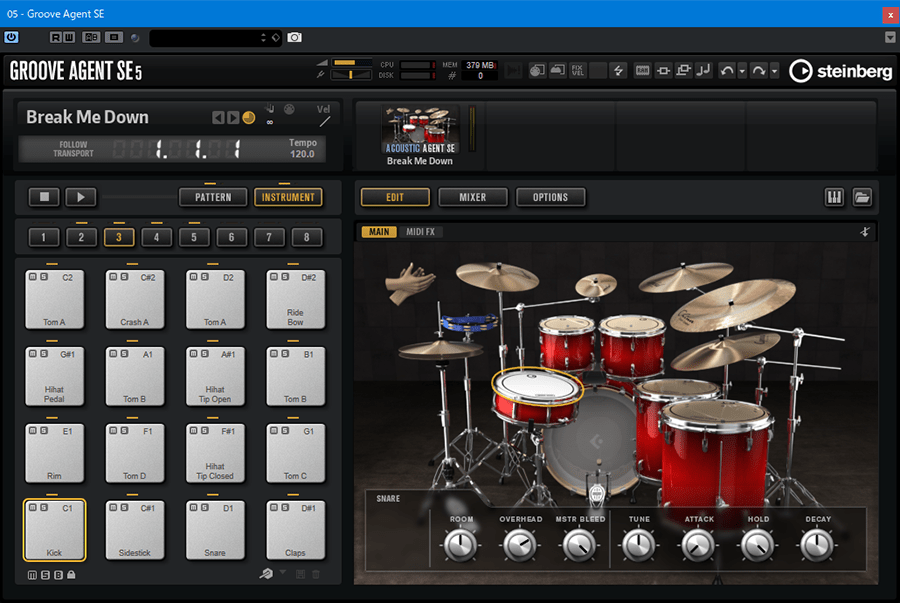This screenshot has width=900, height=603.
Task: Select the MIDI FX tab
Action: 420,232
